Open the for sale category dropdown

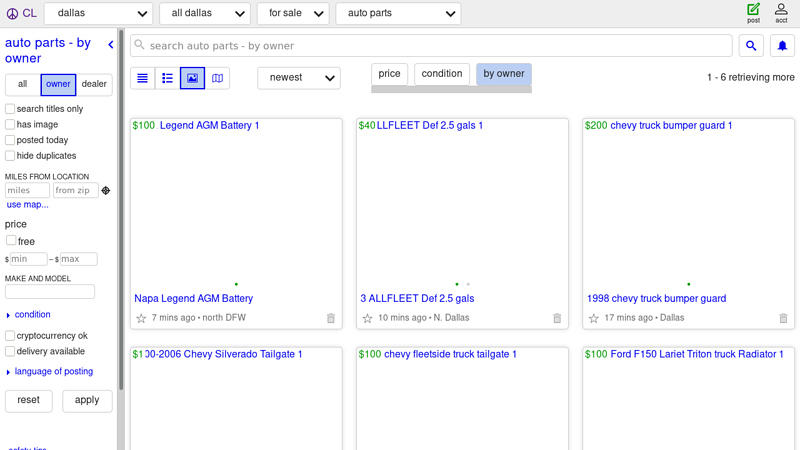(x=293, y=13)
